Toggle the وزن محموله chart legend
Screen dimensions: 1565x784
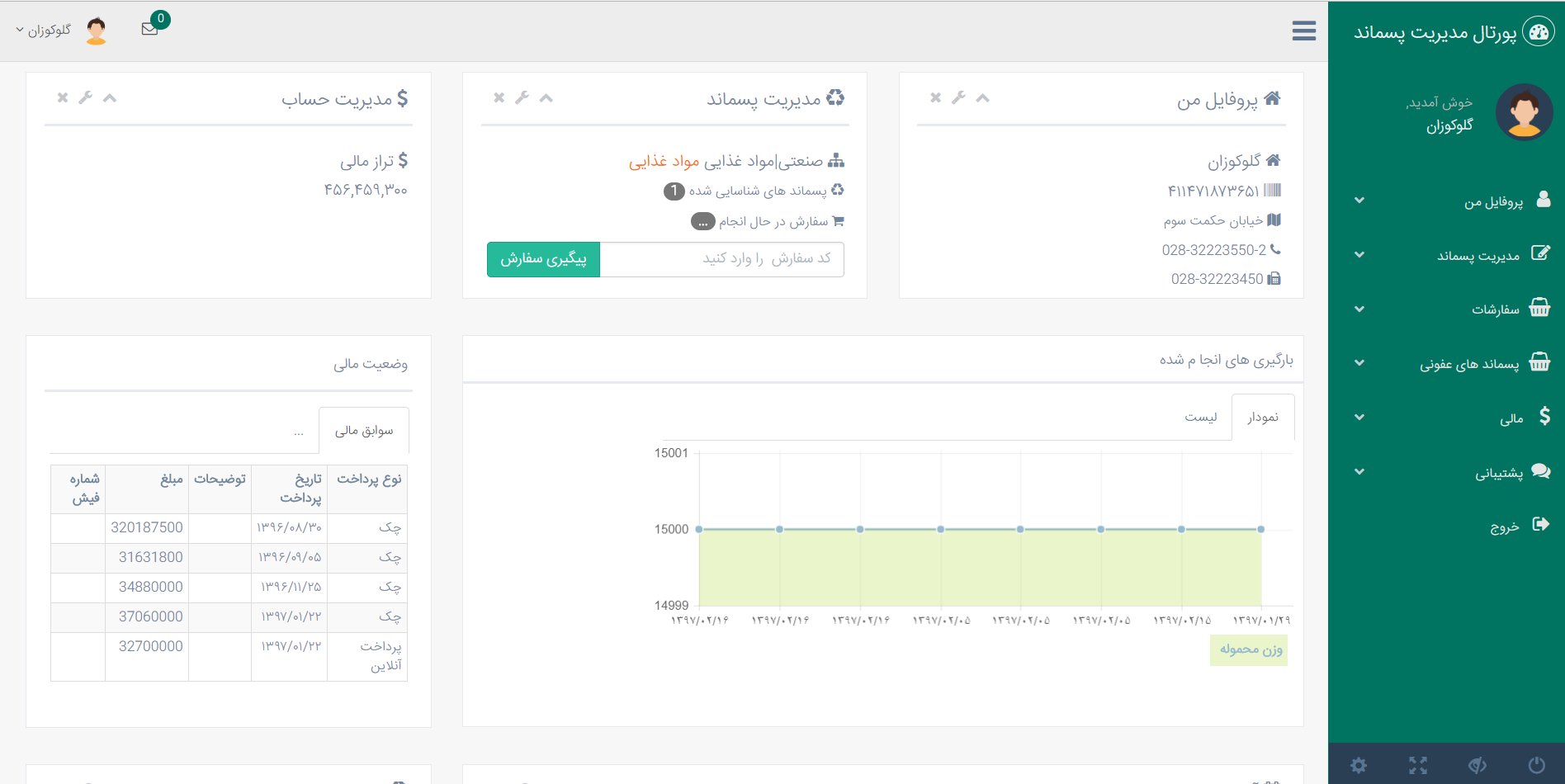[1250, 649]
